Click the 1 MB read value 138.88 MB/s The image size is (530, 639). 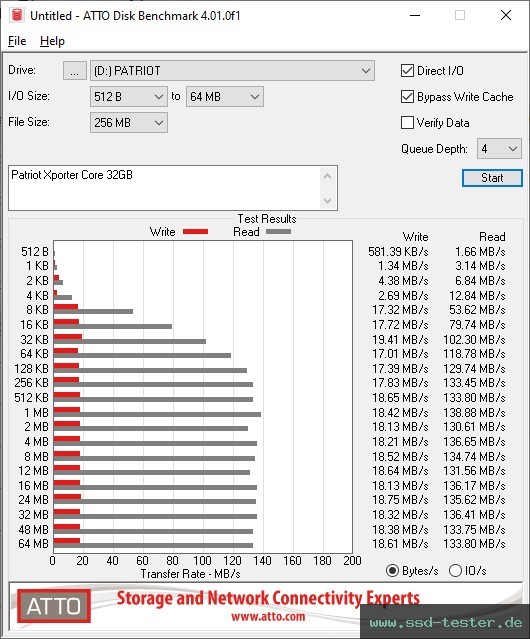474,412
